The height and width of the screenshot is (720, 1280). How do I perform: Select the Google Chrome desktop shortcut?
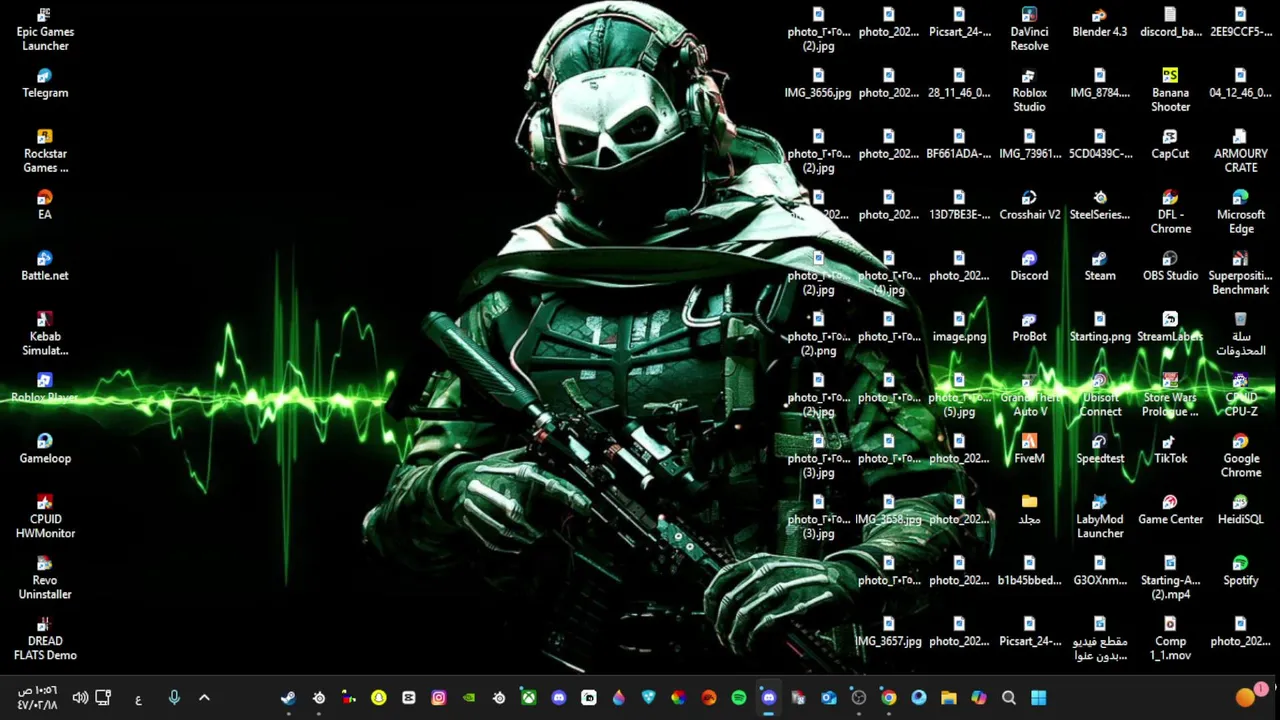[1240, 457]
